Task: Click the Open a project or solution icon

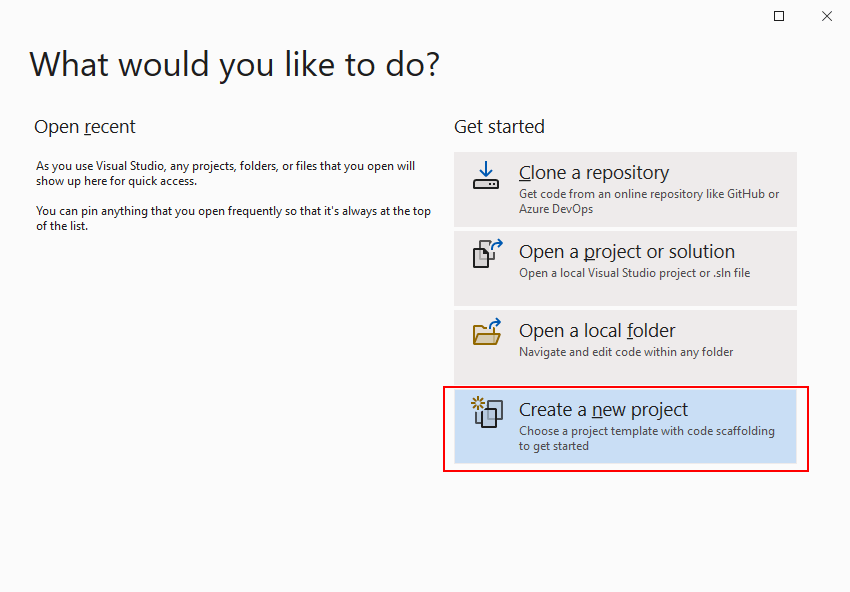Action: (487, 254)
